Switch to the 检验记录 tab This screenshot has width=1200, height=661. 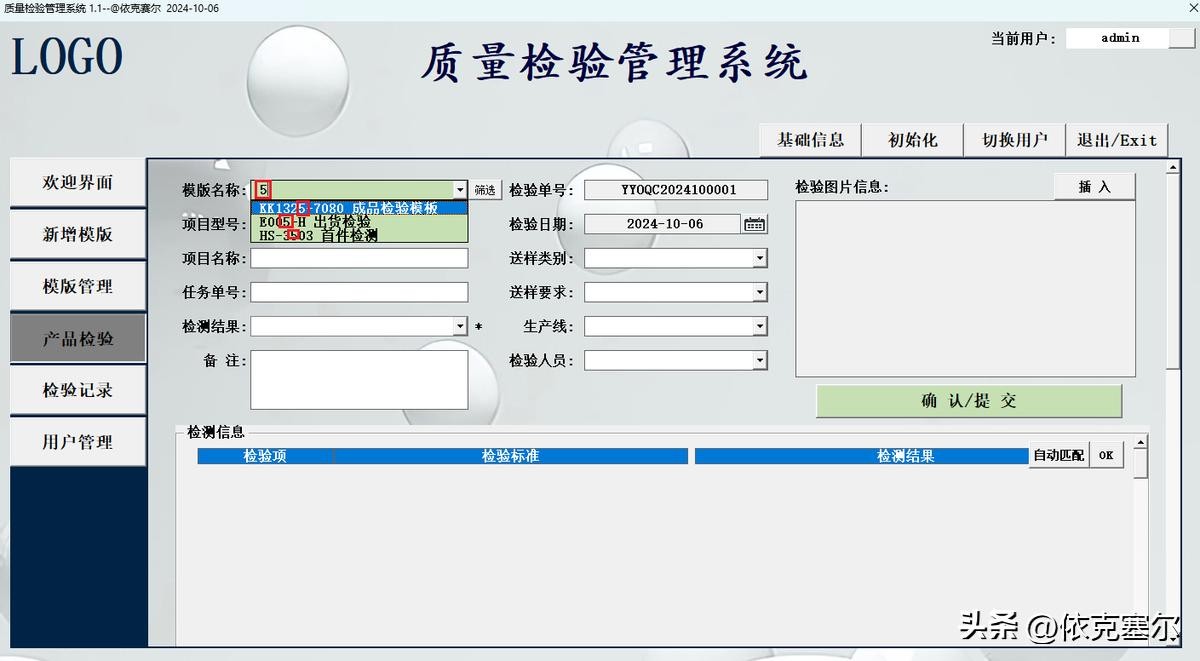pyautogui.click(x=78, y=390)
